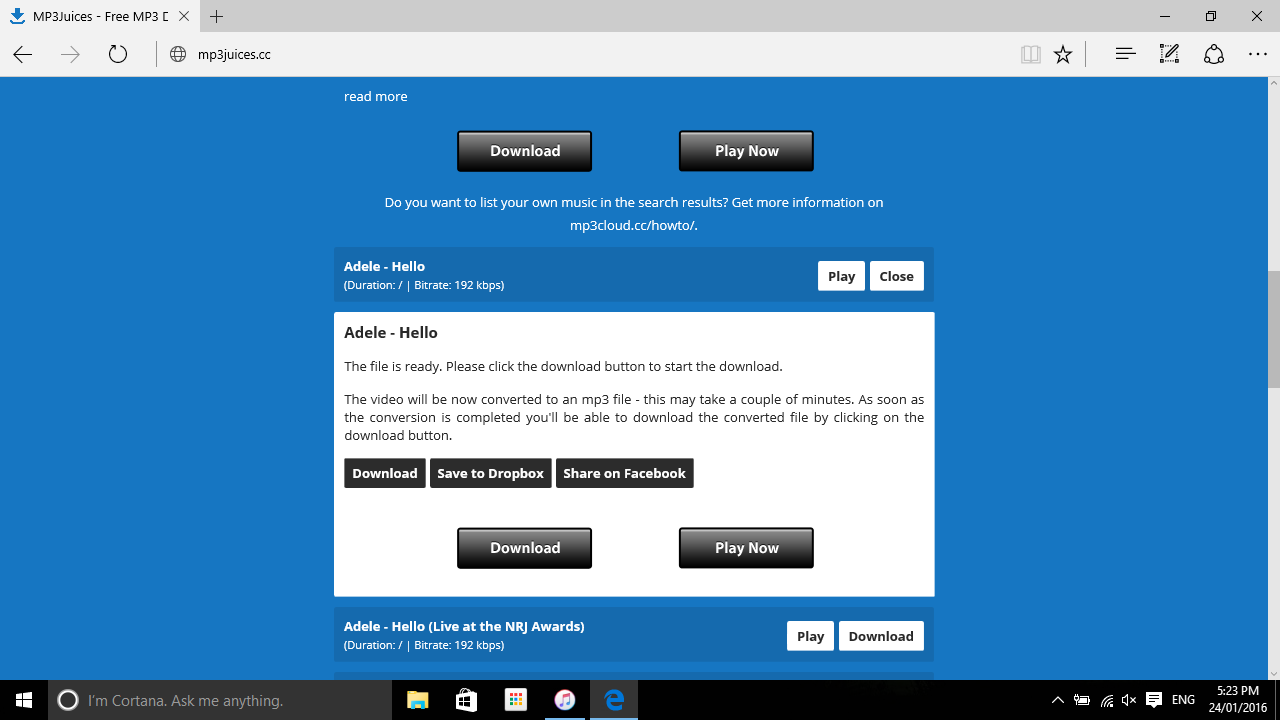
Task: Open a new browser tab
Action: pyautogui.click(x=217, y=16)
